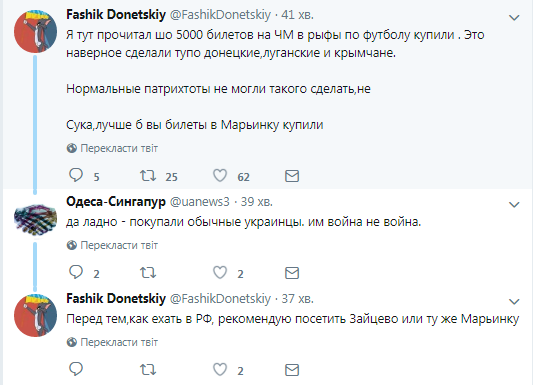This screenshot has height=385, width=533.
Task: Click Перекласти твіт under Одеса-Сингапур tweet
Action: (113, 245)
